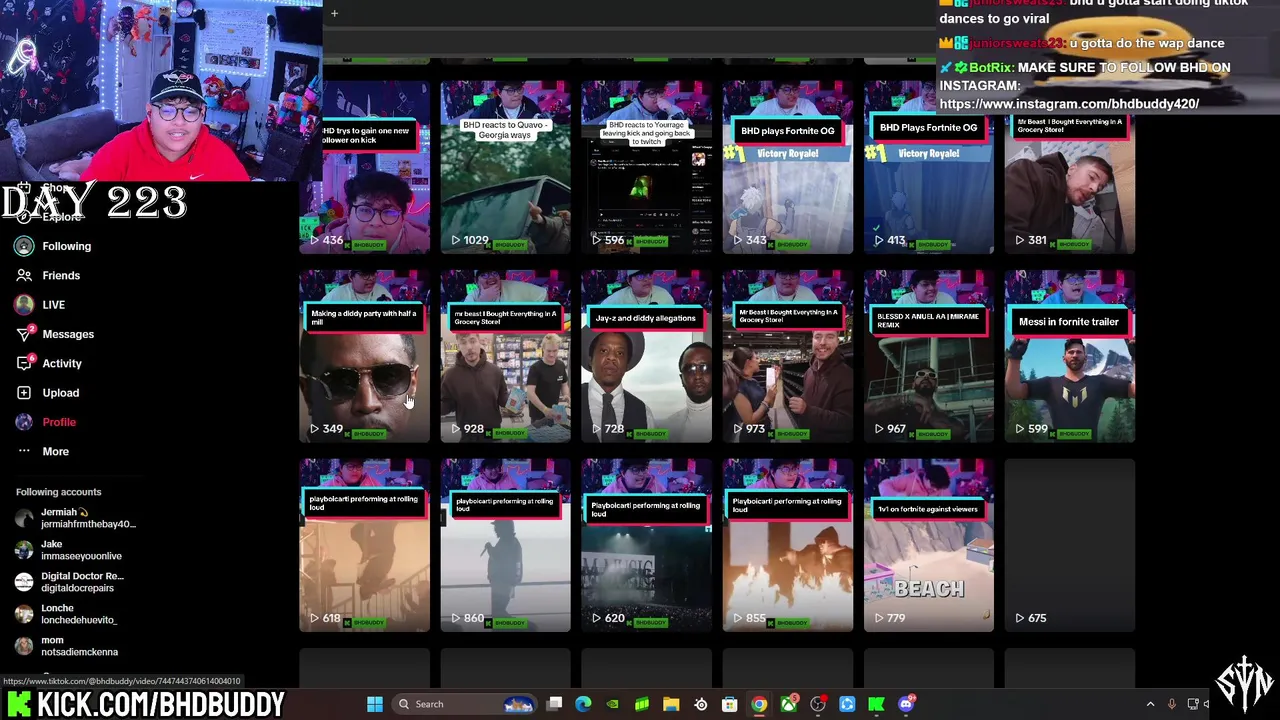This screenshot has width=1280, height=720.
Task: Open mom notsadiemckenna account
Action: click(66, 646)
